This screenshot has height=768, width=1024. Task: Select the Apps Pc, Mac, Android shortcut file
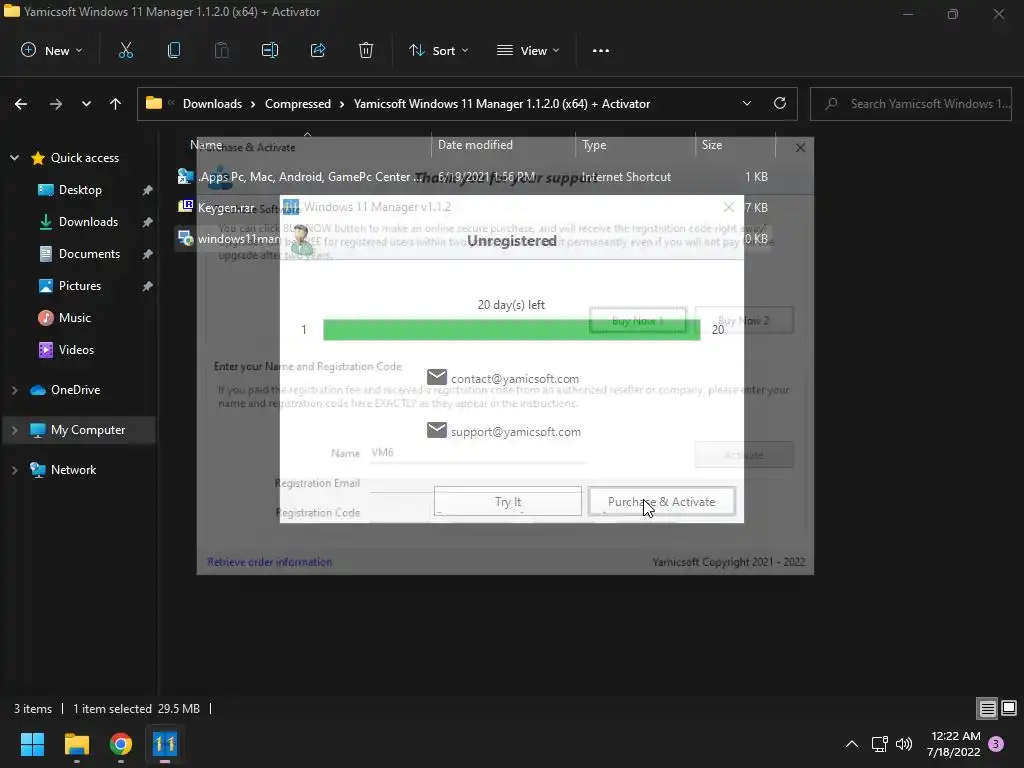pos(300,177)
